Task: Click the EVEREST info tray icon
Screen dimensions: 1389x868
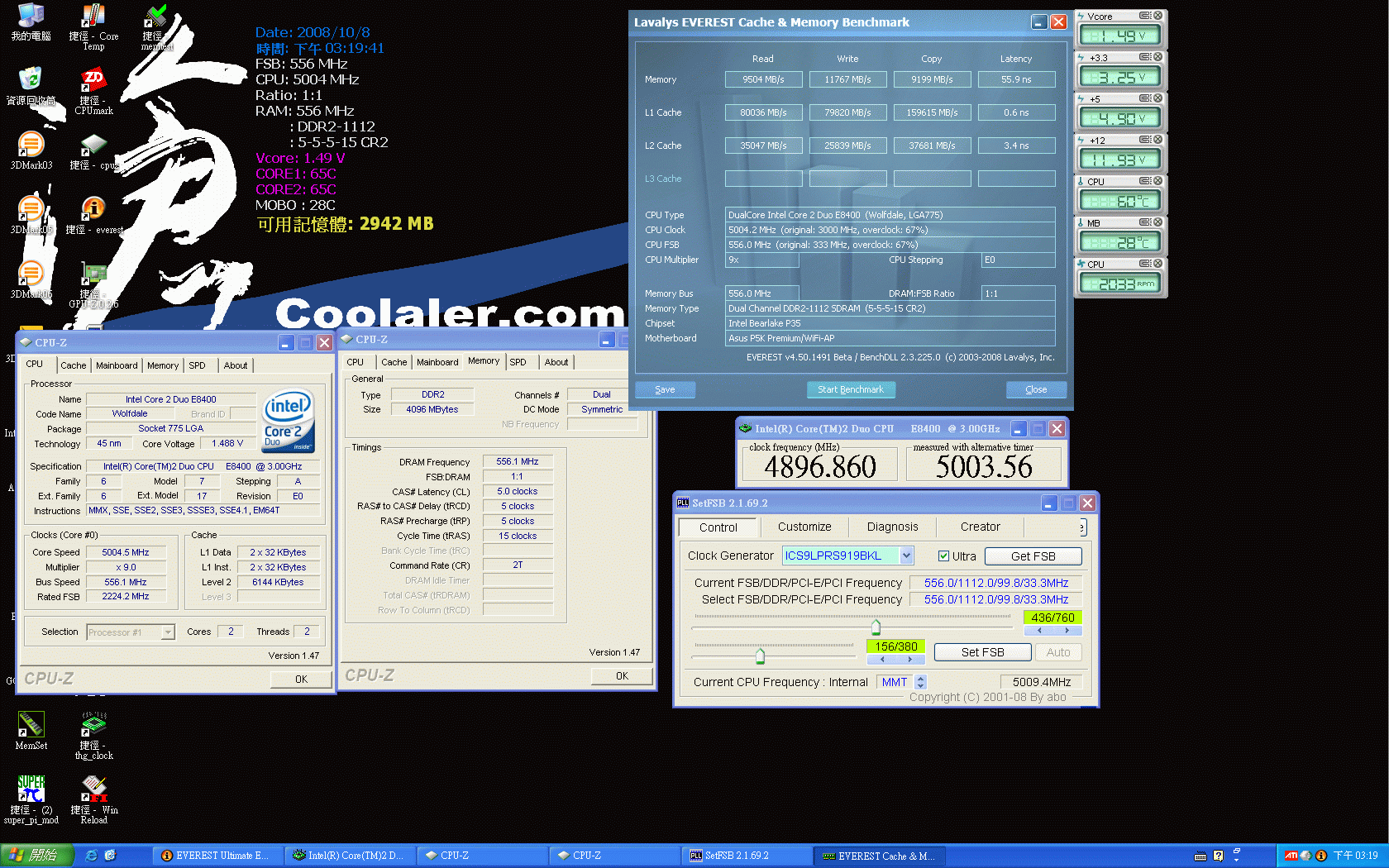Action: [1320, 856]
